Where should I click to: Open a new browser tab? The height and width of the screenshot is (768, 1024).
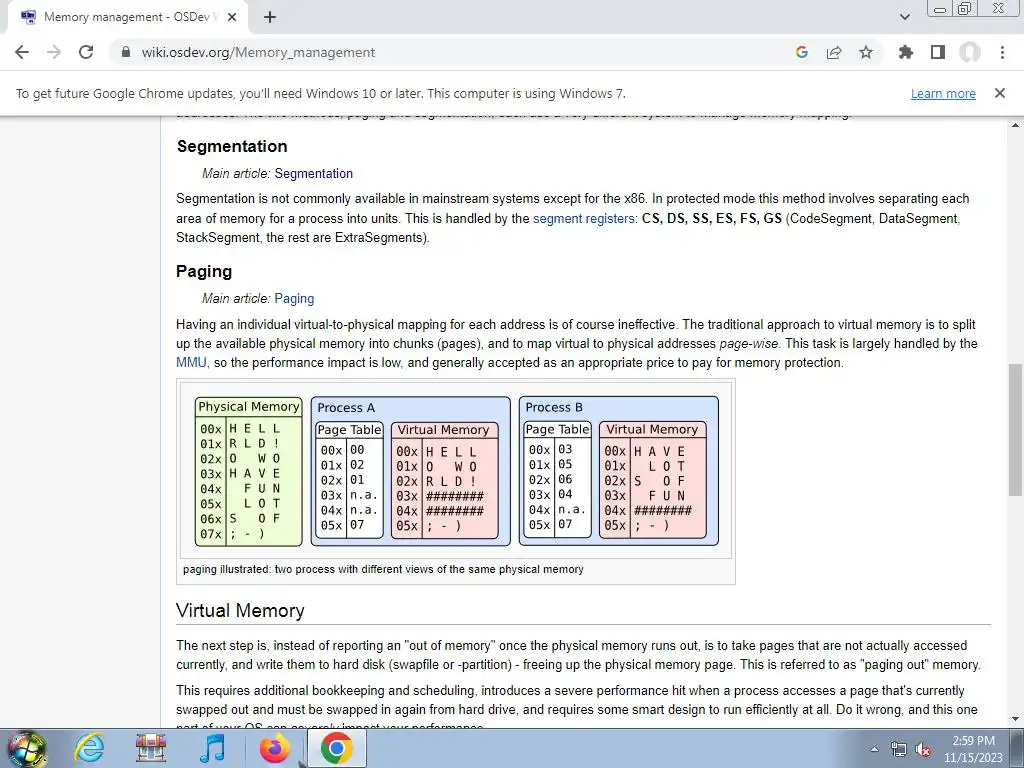click(270, 18)
